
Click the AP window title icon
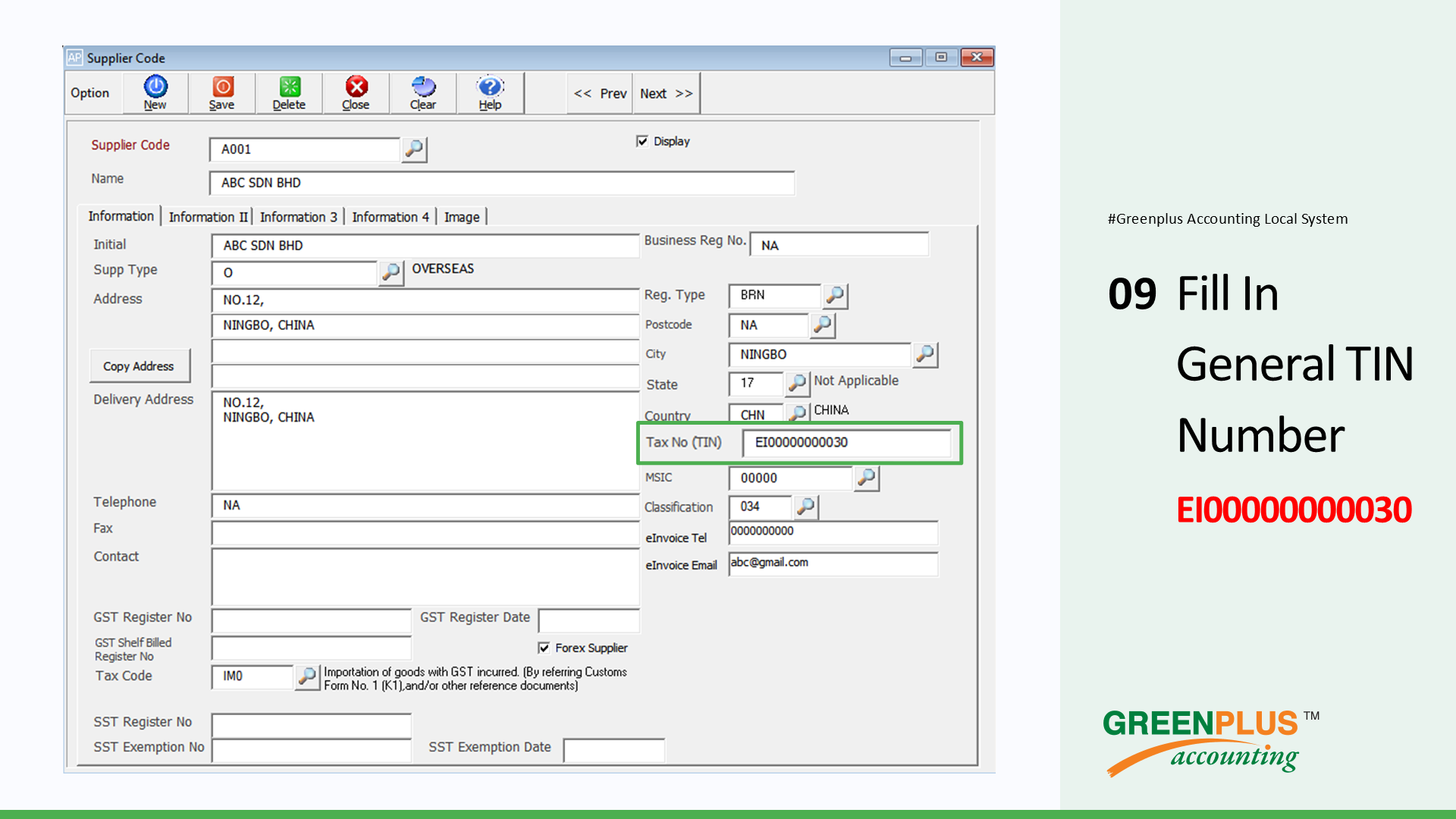[74, 58]
